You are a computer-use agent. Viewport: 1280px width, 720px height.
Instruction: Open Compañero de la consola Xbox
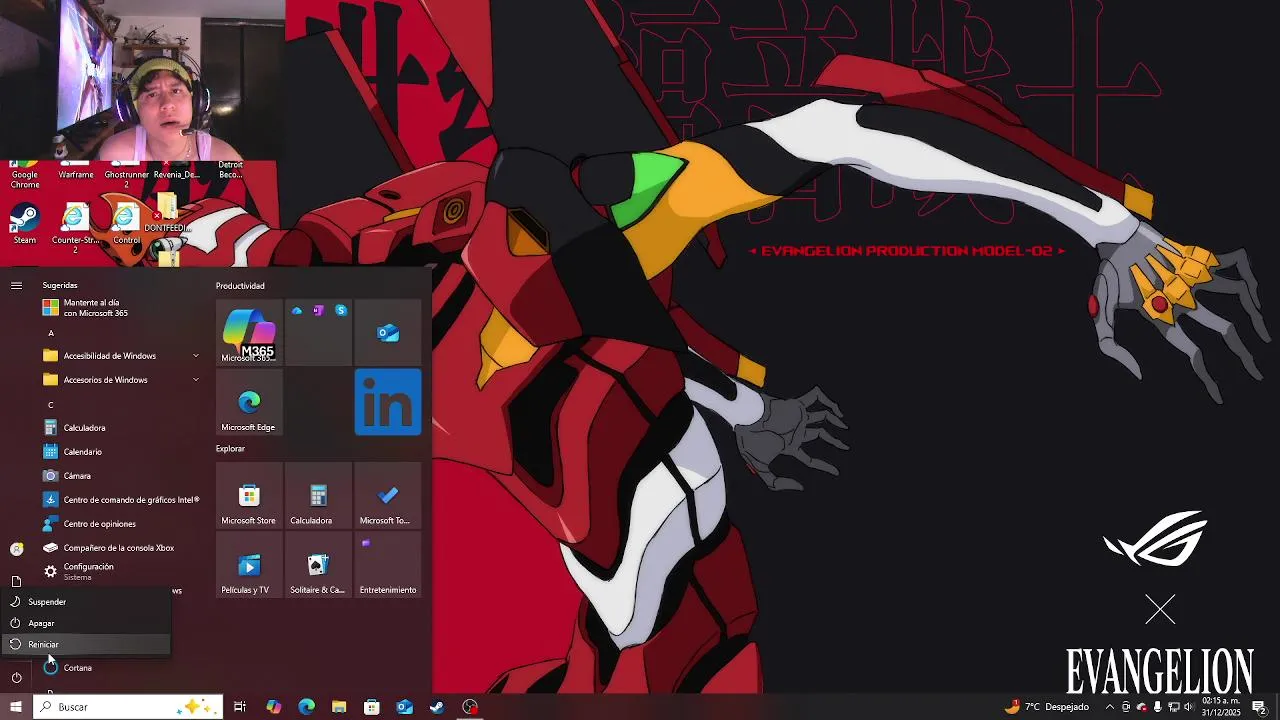[x=122, y=548]
